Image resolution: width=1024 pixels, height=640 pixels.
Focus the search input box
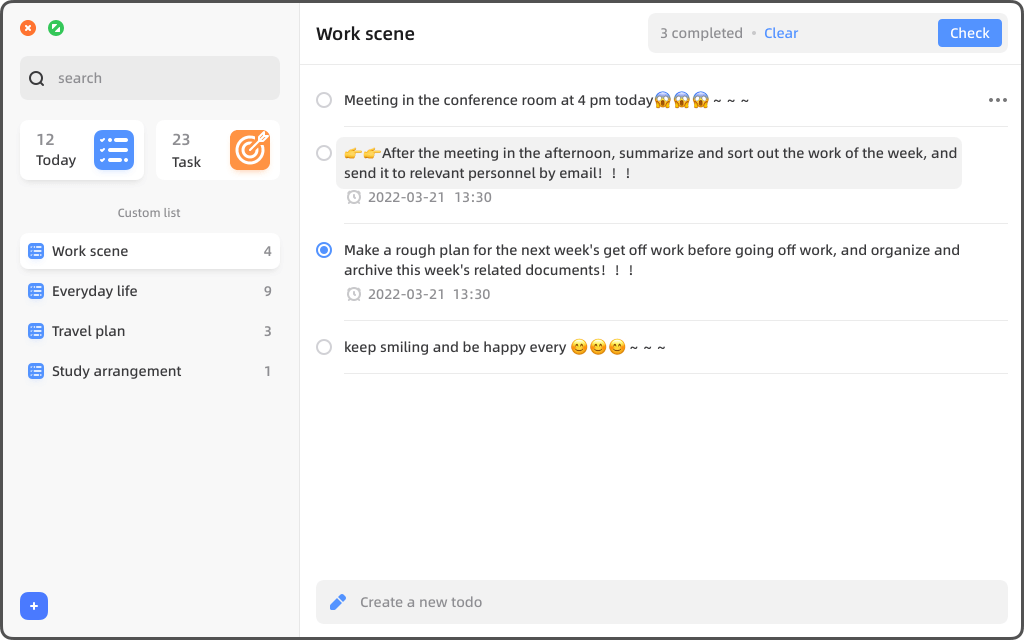tap(160, 78)
